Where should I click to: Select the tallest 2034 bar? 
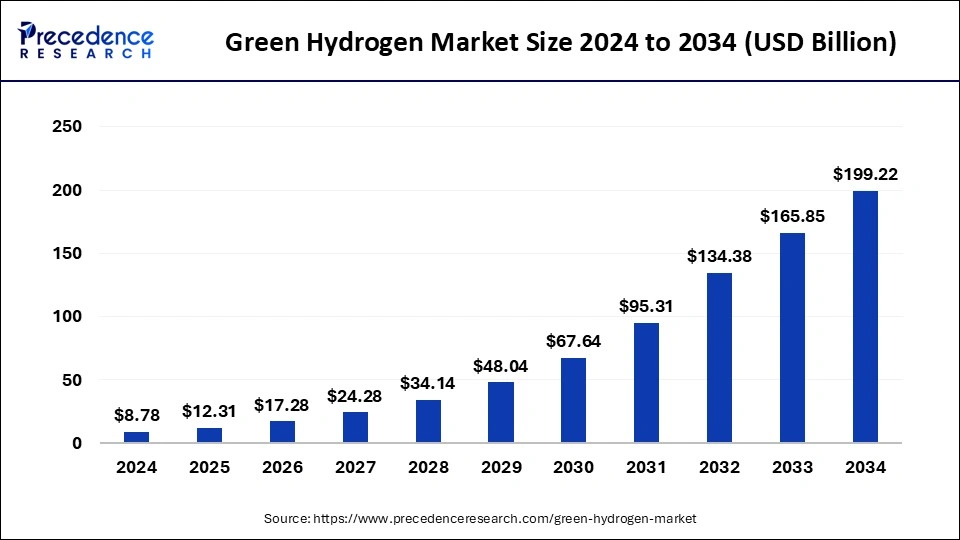pos(865,317)
